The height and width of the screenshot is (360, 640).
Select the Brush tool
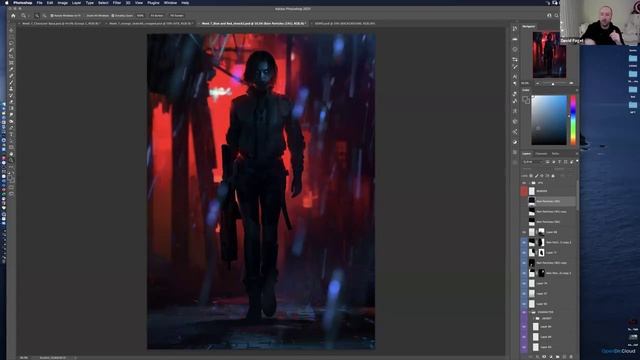pyautogui.click(x=11, y=82)
